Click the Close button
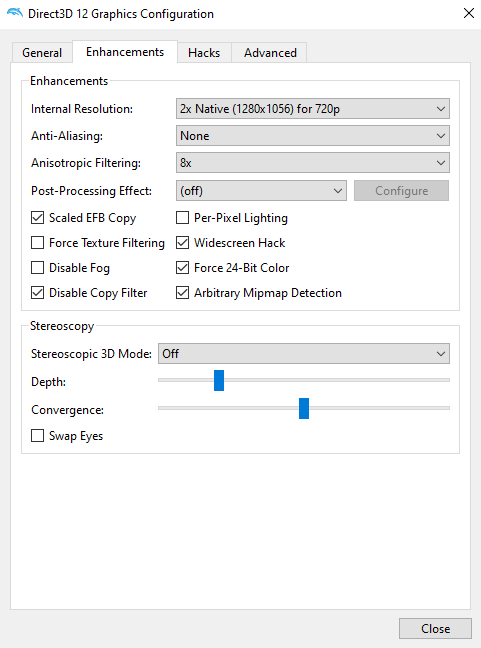481x648 pixels. coord(435,629)
